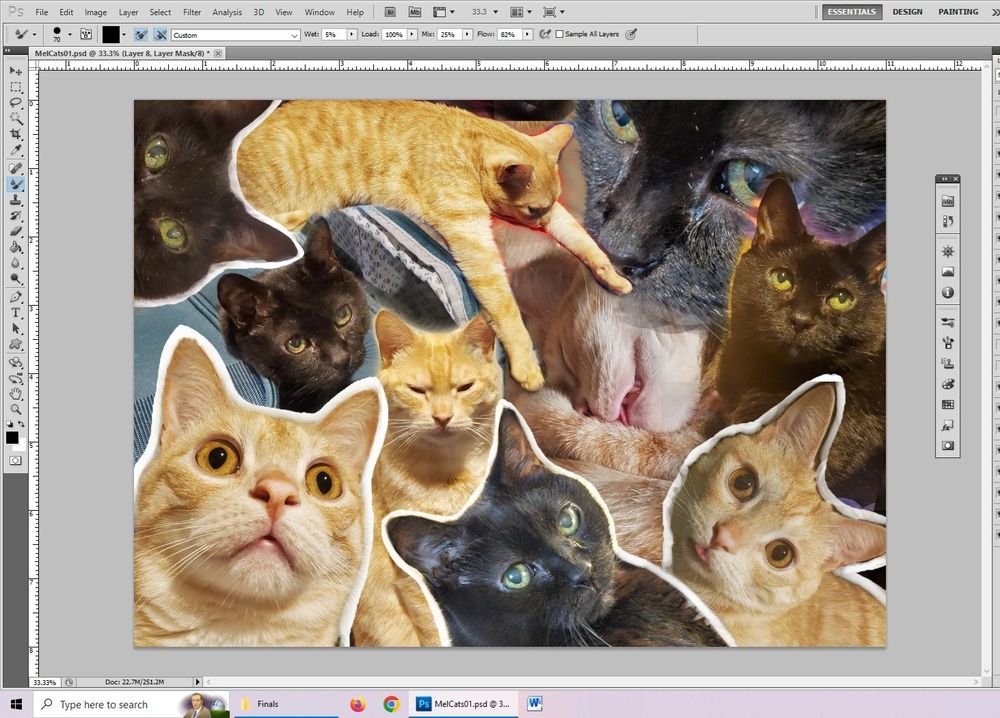Open the Mix percentage slider arrow
This screenshot has height=718, width=1000.
467,34
